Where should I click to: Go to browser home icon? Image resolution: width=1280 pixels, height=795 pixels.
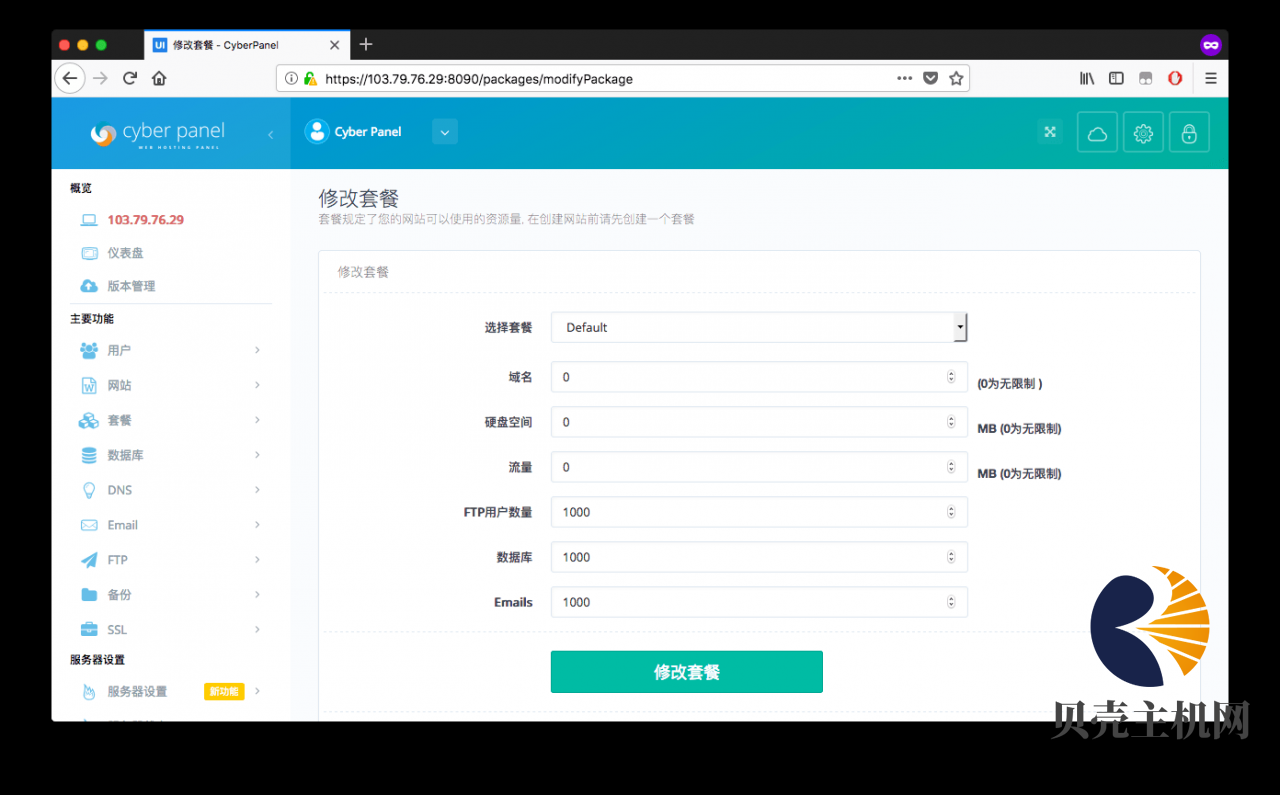click(159, 78)
